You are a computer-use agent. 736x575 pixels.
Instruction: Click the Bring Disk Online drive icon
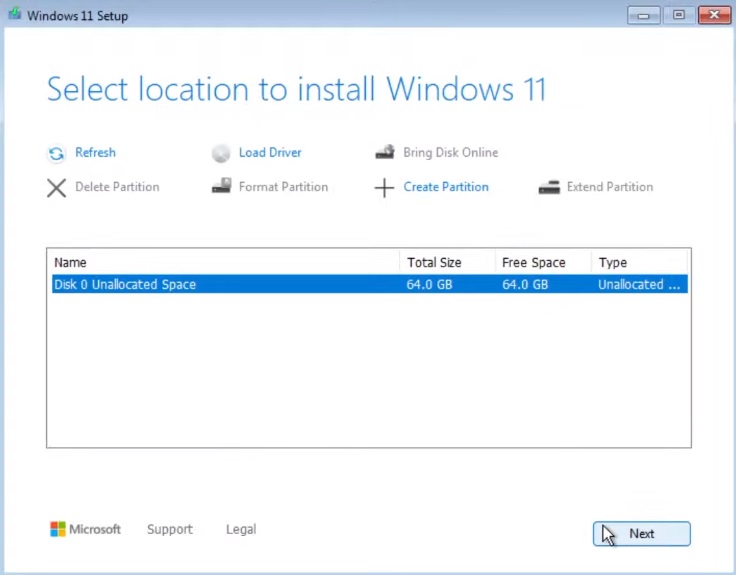[x=385, y=152]
